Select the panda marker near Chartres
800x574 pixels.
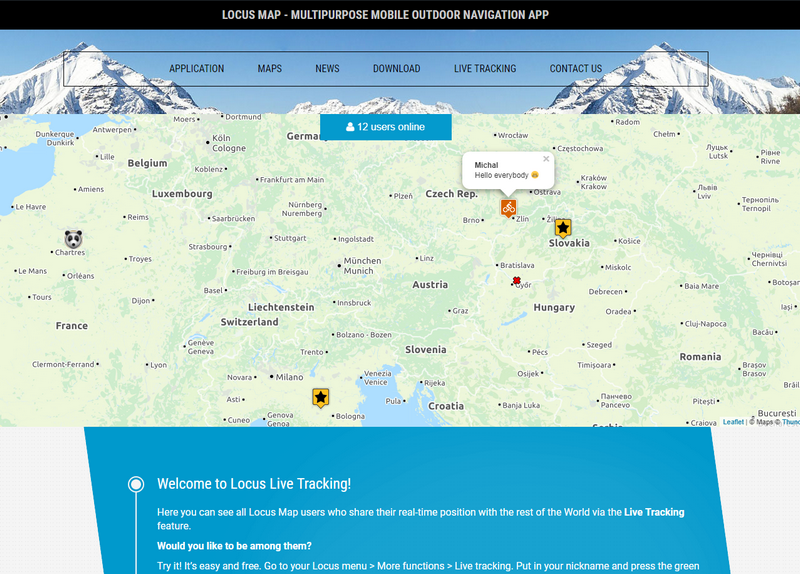click(73, 239)
